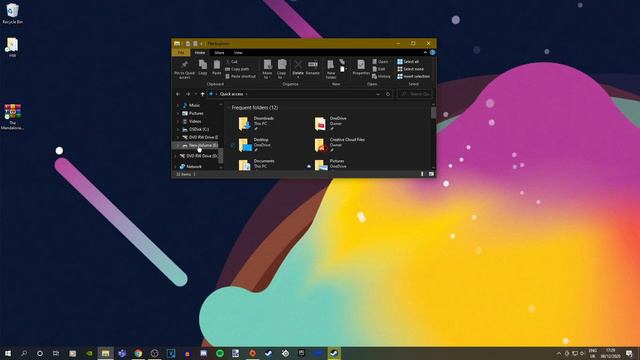Collapse the Frequent folders section
Screen dimensions: 640x360
[x=228, y=108]
